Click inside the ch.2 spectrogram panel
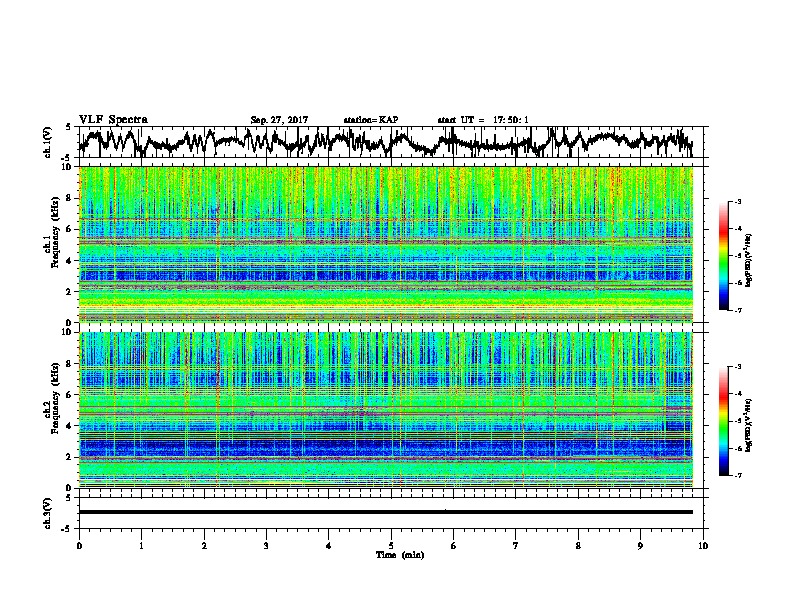792x612 pixels. click(385, 410)
